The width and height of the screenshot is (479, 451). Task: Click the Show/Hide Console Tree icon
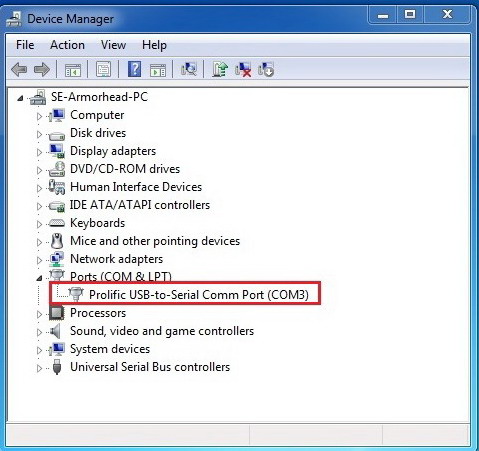73,70
